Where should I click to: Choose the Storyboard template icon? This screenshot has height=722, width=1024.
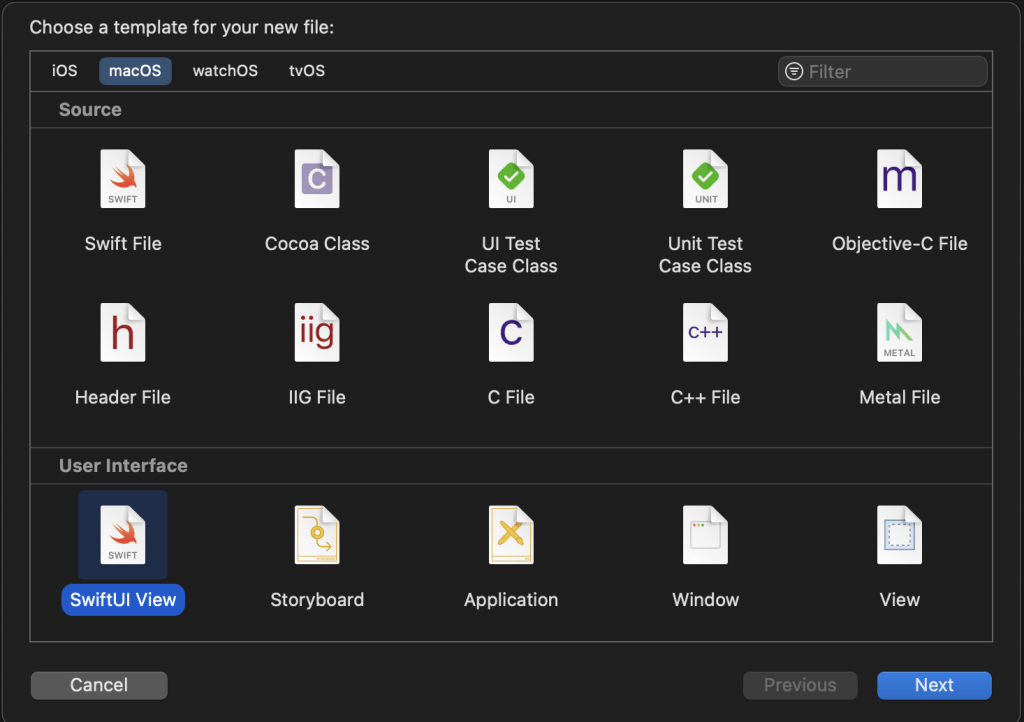click(317, 535)
